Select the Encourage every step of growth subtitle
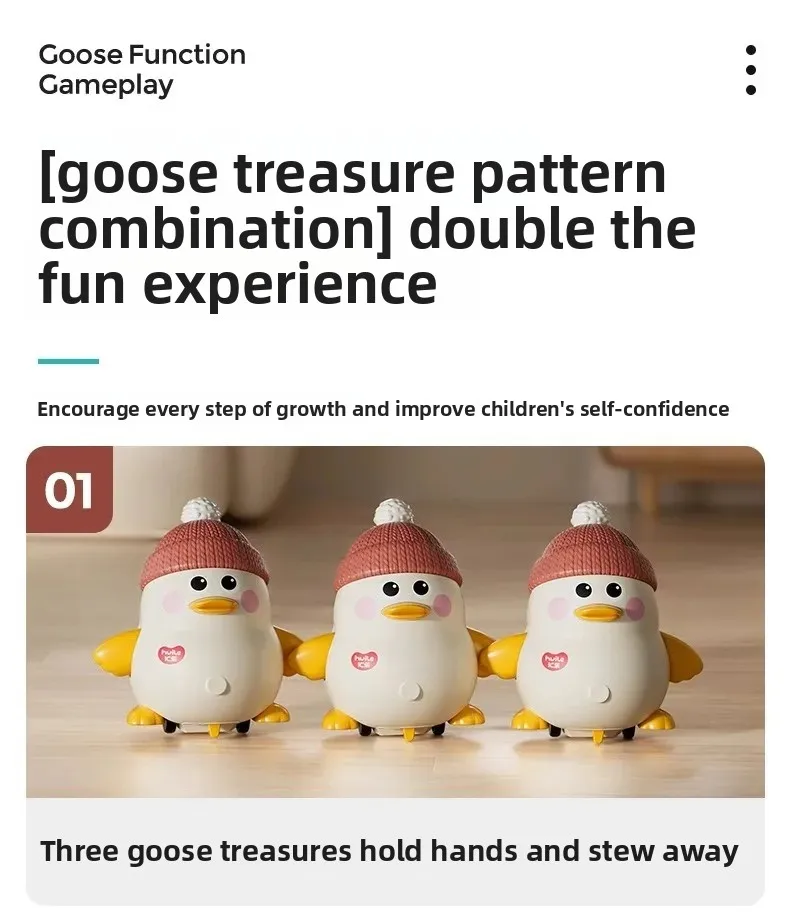790x923 pixels. (383, 409)
